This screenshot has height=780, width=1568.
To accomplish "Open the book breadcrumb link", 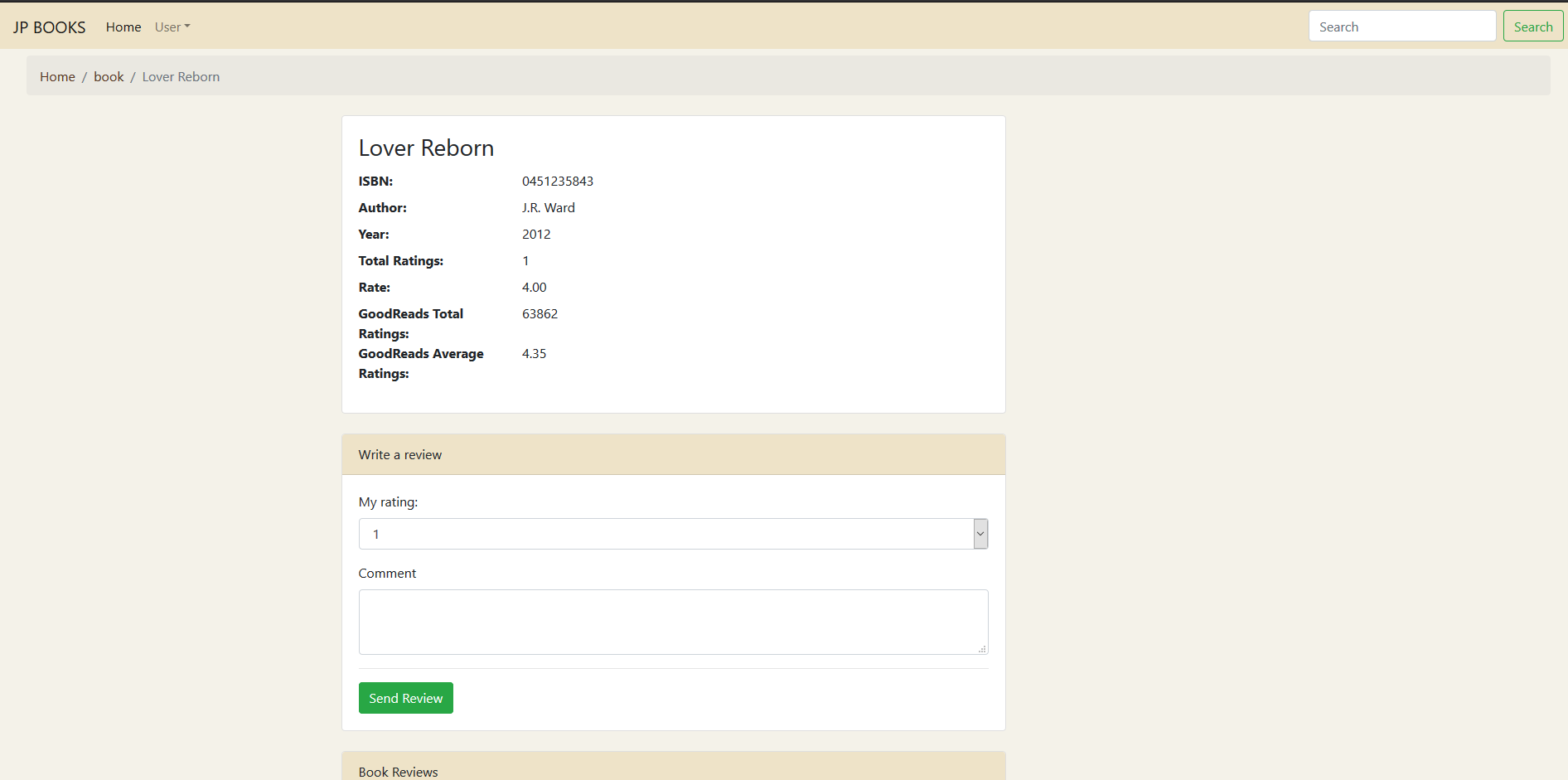I will point(109,76).
